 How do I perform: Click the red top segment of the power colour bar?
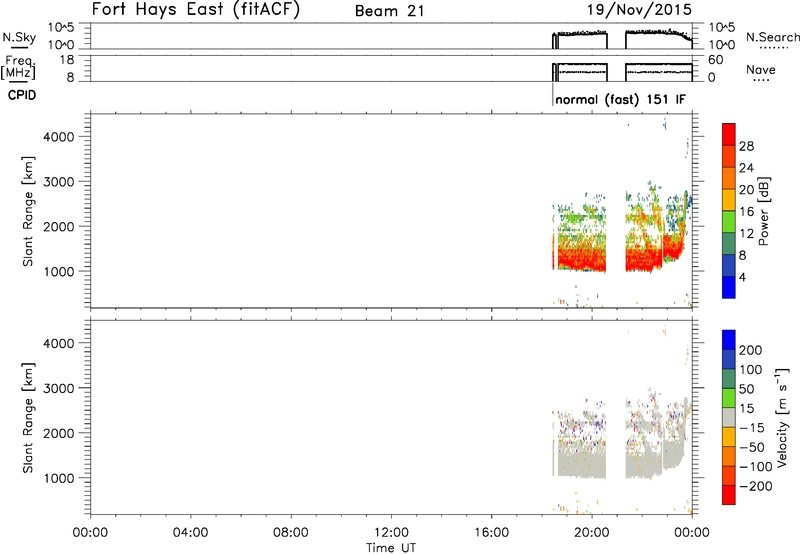pos(729,134)
